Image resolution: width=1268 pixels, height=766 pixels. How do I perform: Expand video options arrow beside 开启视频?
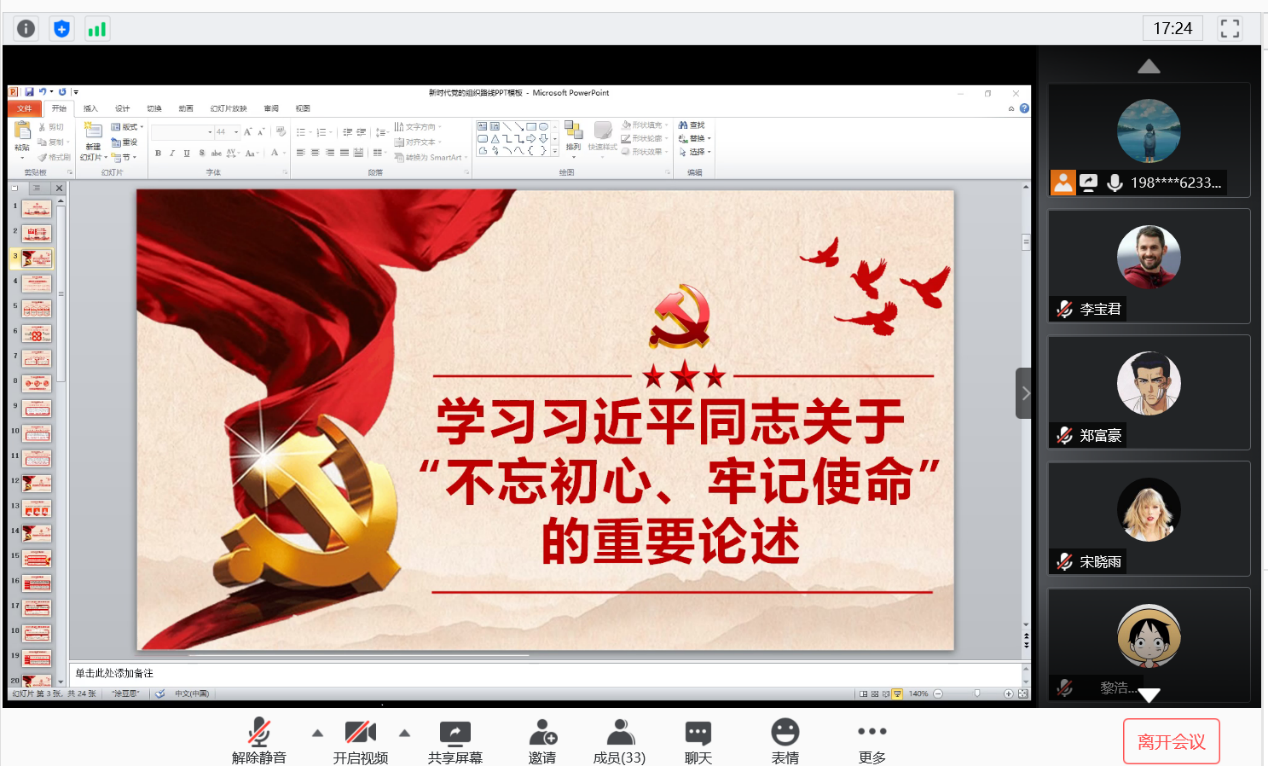[x=405, y=732]
